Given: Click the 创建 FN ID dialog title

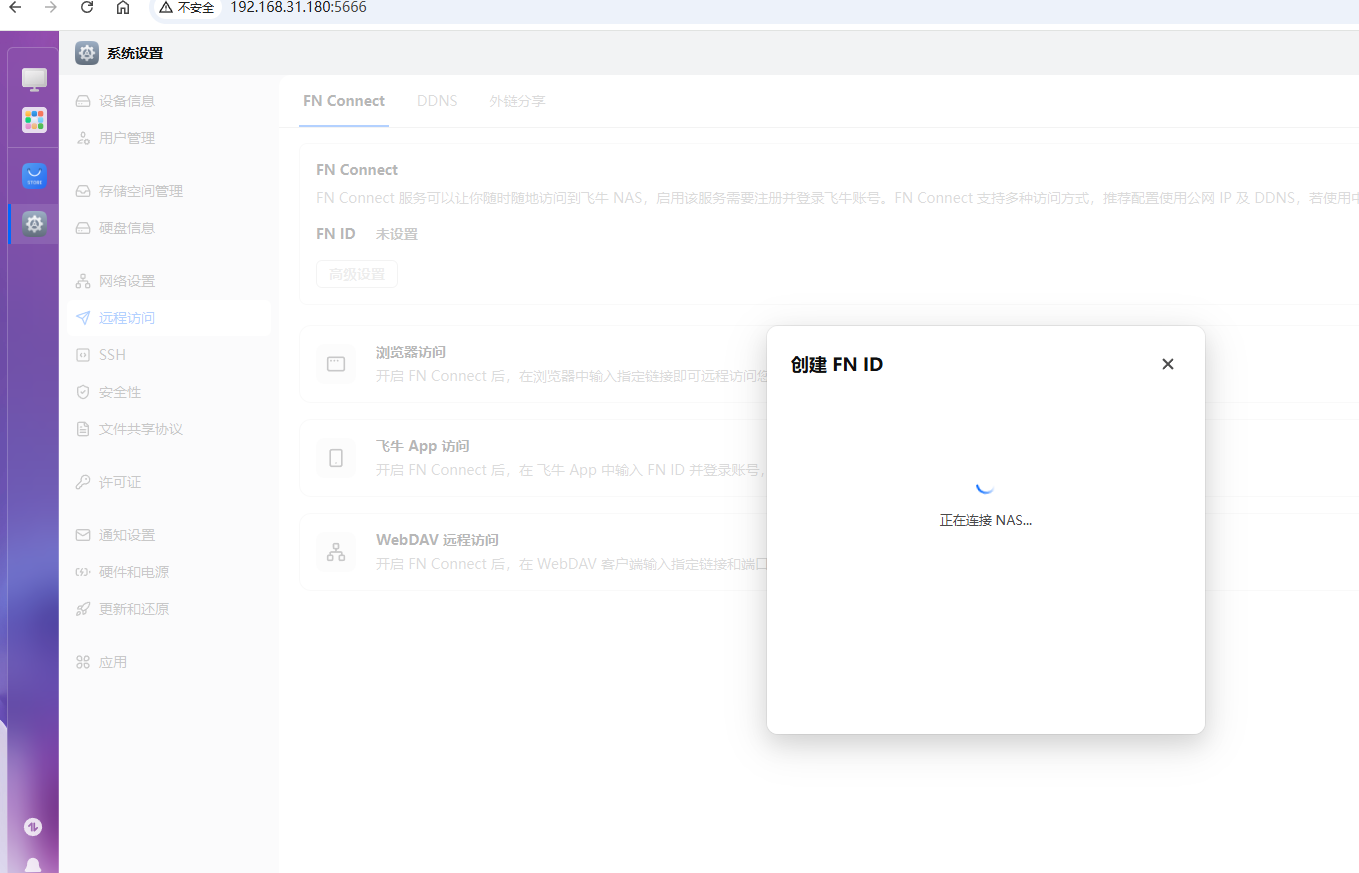Looking at the screenshot, I should coord(837,365).
